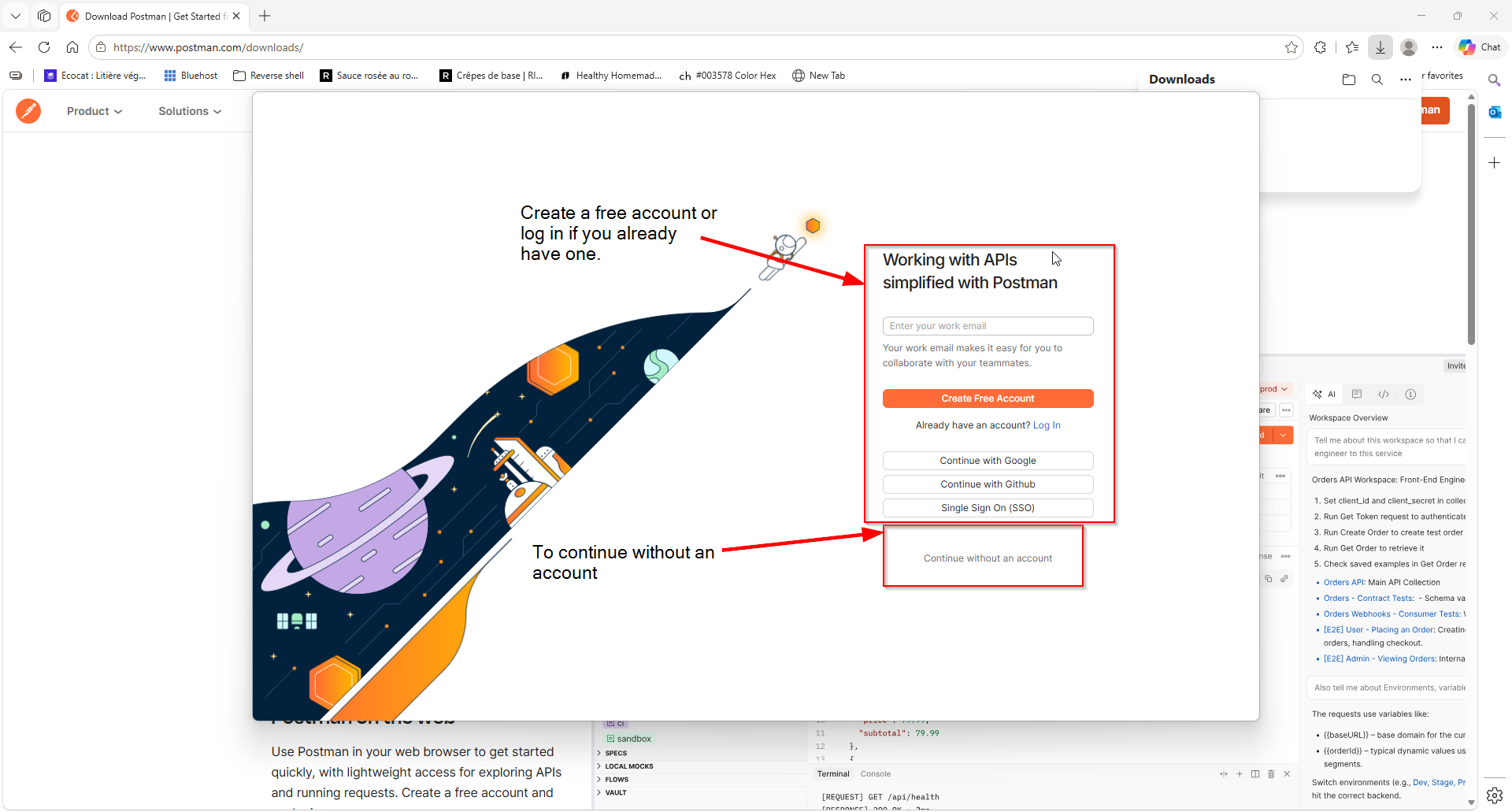Open Outlook from the Edge sidebar
The width and height of the screenshot is (1512, 812).
coord(1495,112)
